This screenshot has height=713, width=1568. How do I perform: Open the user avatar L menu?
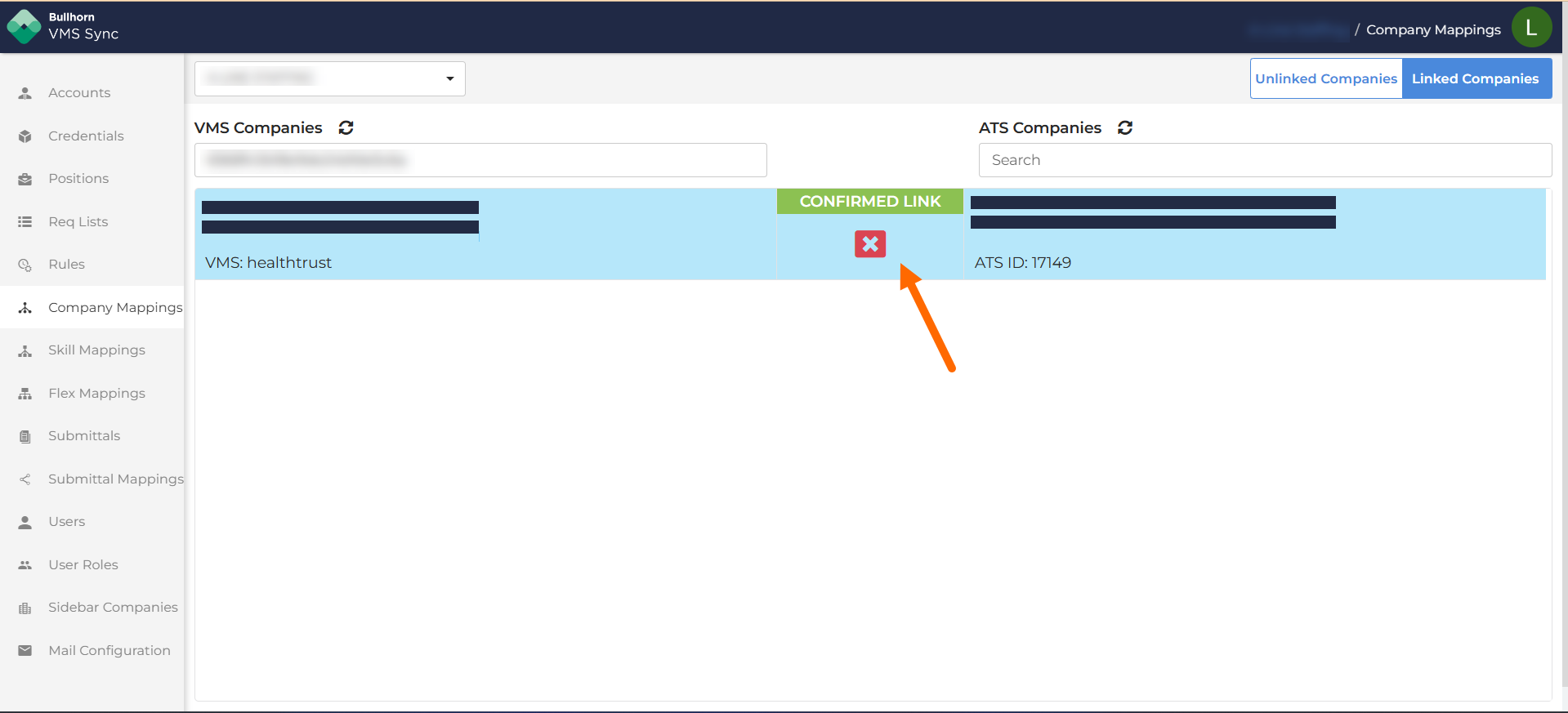click(1530, 28)
